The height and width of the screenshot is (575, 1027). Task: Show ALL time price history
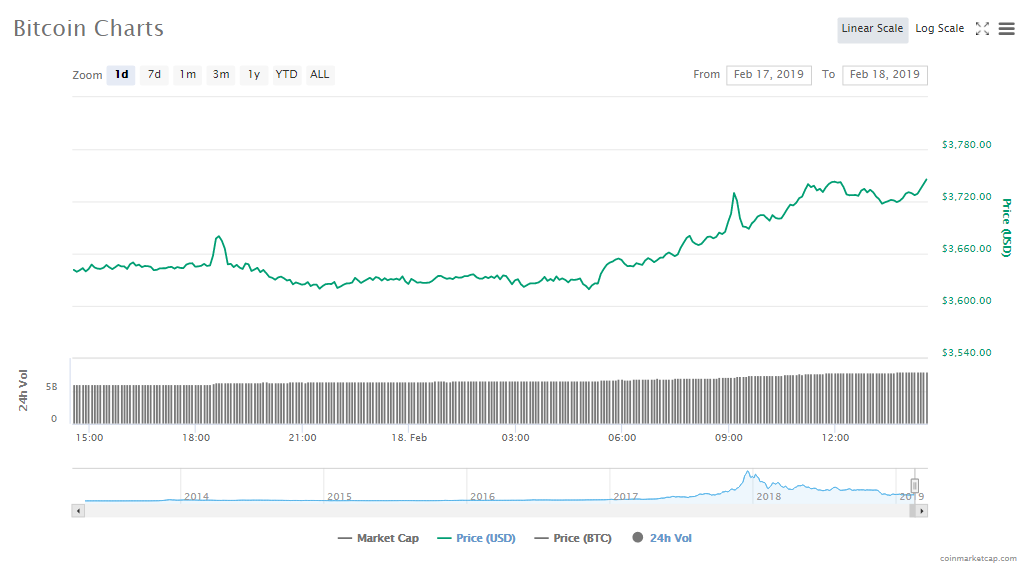coord(320,75)
